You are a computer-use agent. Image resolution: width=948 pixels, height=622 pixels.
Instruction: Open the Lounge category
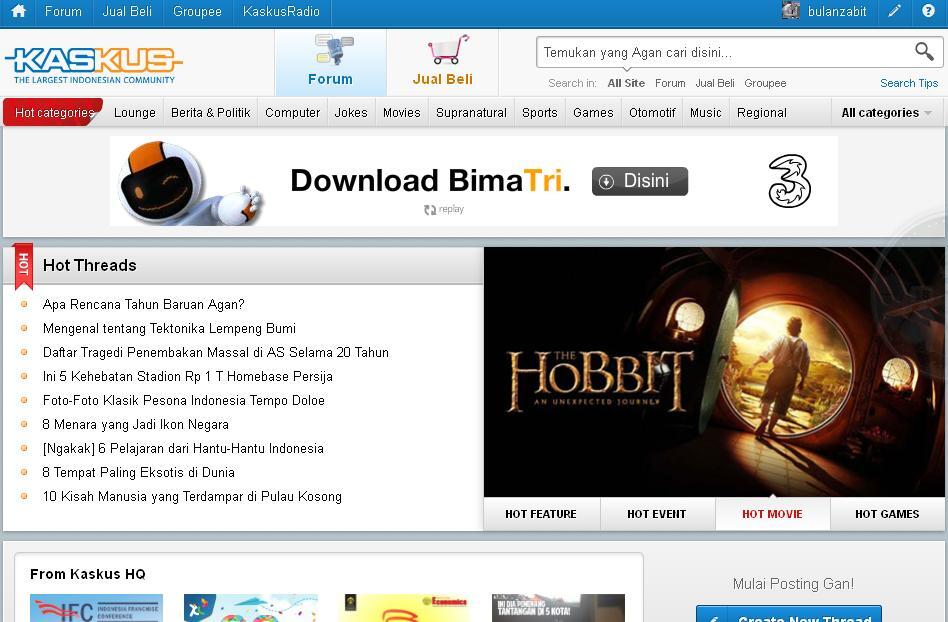coord(134,113)
